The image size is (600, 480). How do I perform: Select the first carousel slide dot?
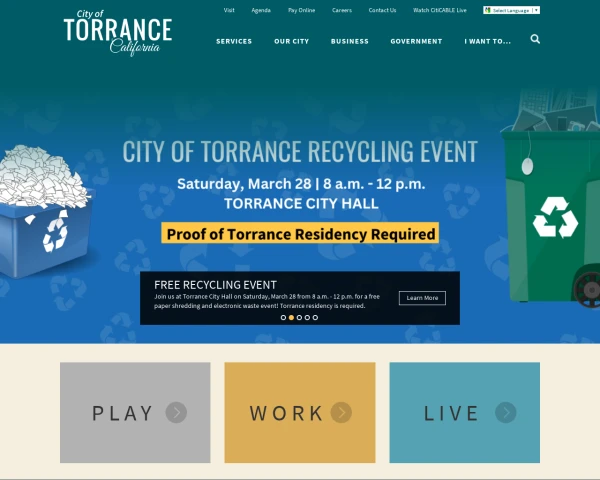[x=283, y=317]
